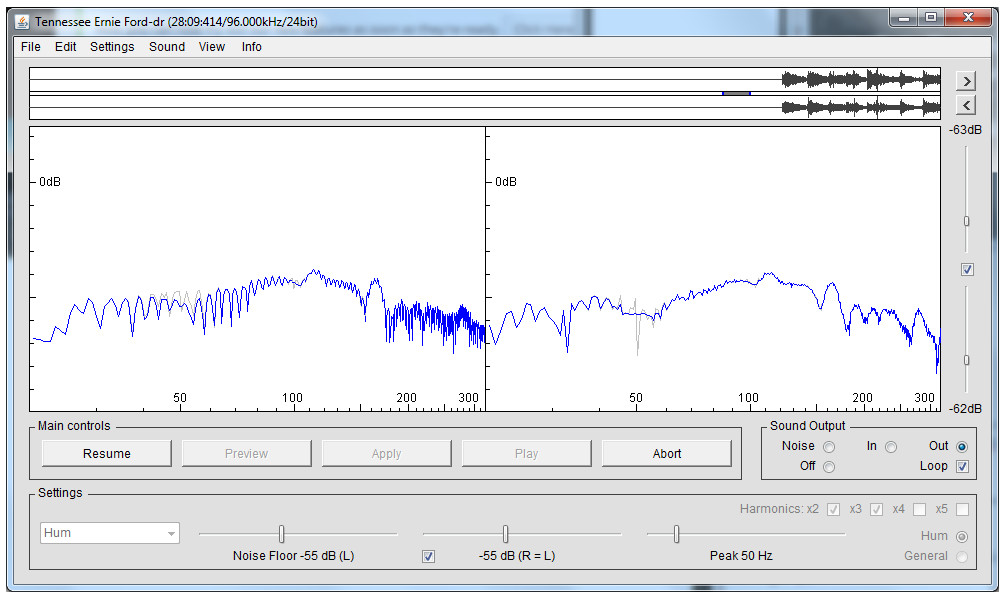
Task: Click the left arrow waveform scroll button
Action: [966, 105]
